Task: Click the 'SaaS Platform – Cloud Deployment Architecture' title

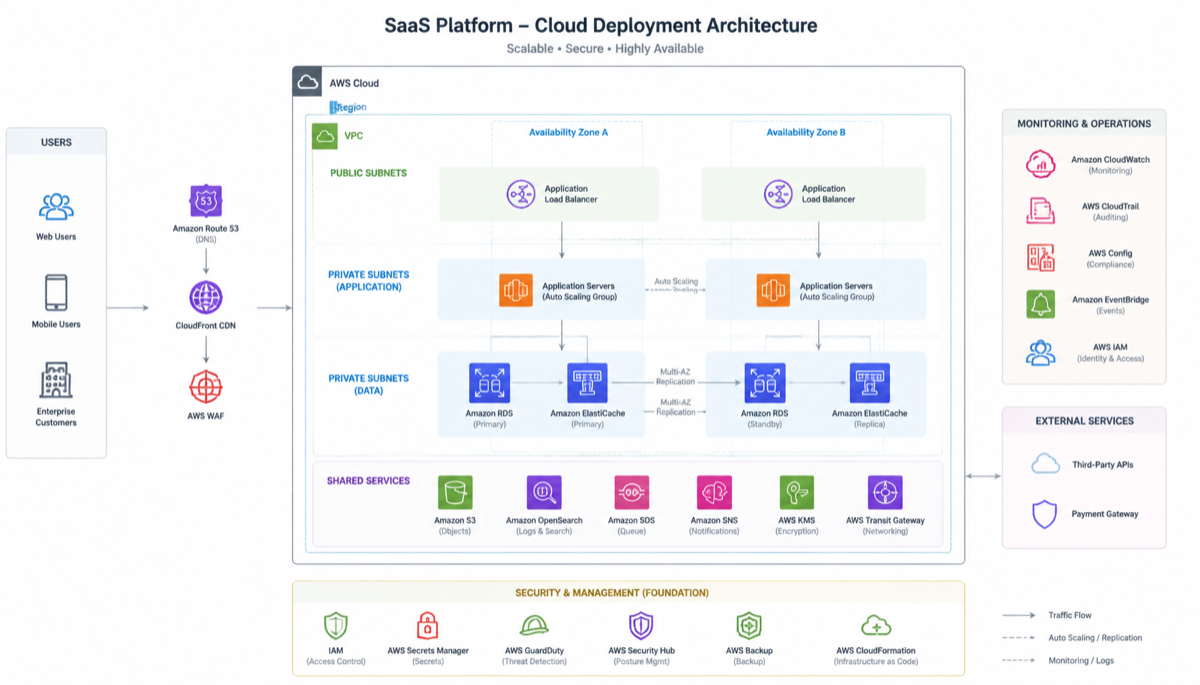Action: pyautogui.click(x=601, y=26)
